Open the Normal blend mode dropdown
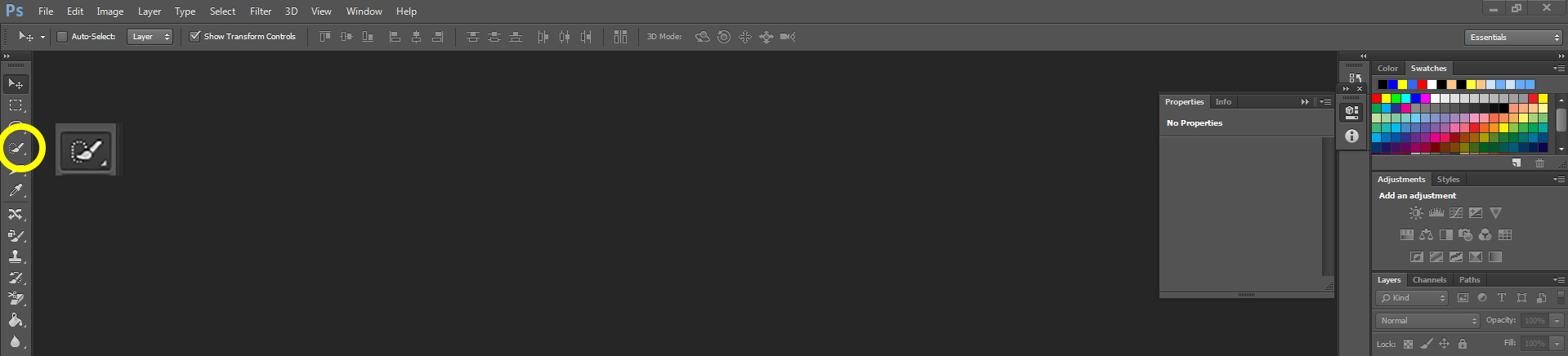This screenshot has height=356, width=1568. [1427, 321]
